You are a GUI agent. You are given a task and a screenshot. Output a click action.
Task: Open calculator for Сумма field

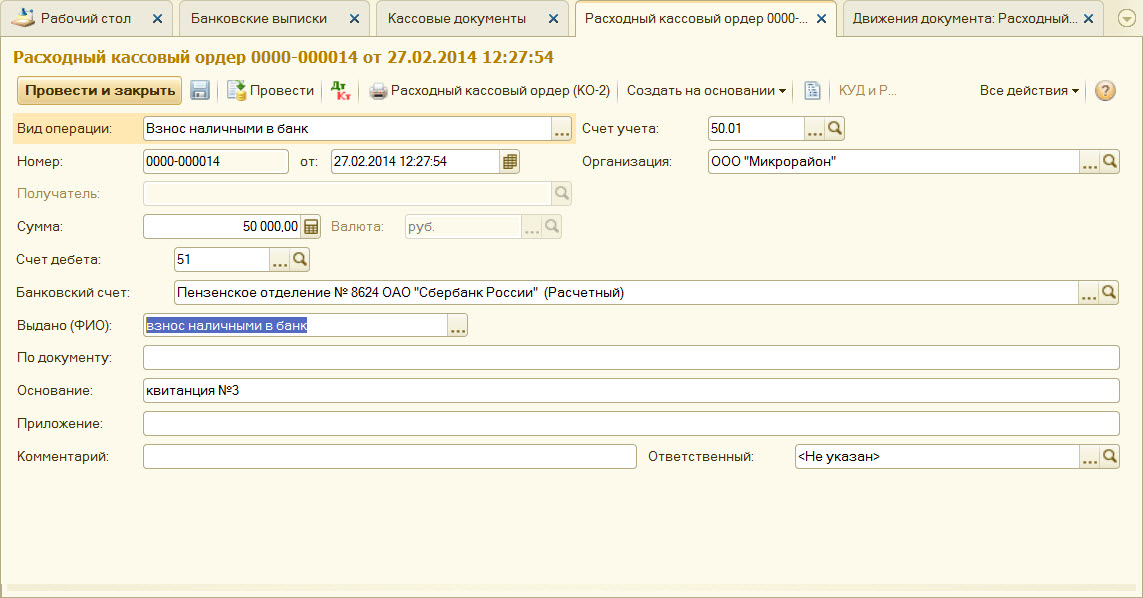pyautogui.click(x=311, y=227)
